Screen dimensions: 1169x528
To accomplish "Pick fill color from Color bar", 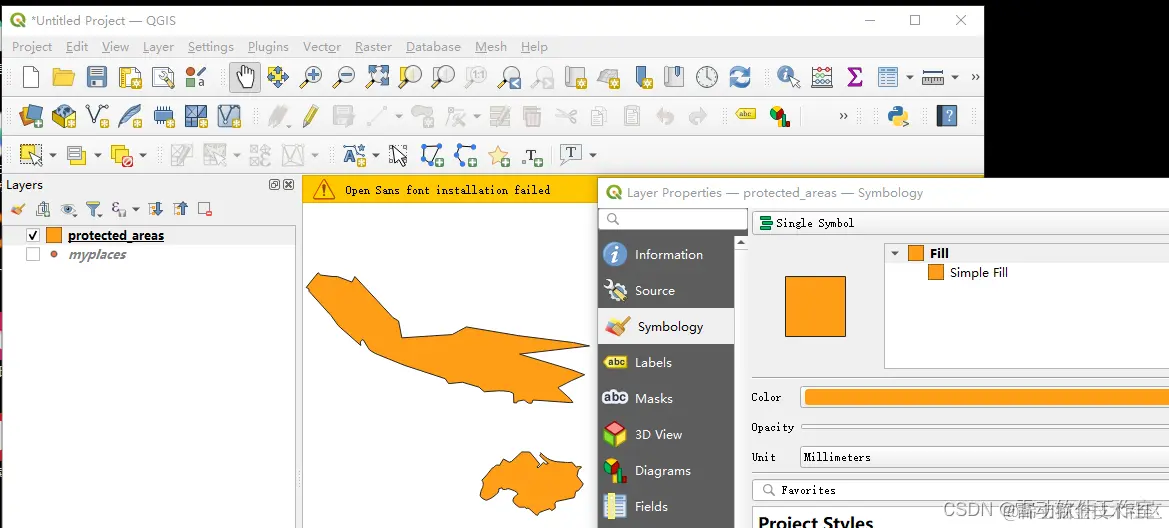I will point(986,397).
